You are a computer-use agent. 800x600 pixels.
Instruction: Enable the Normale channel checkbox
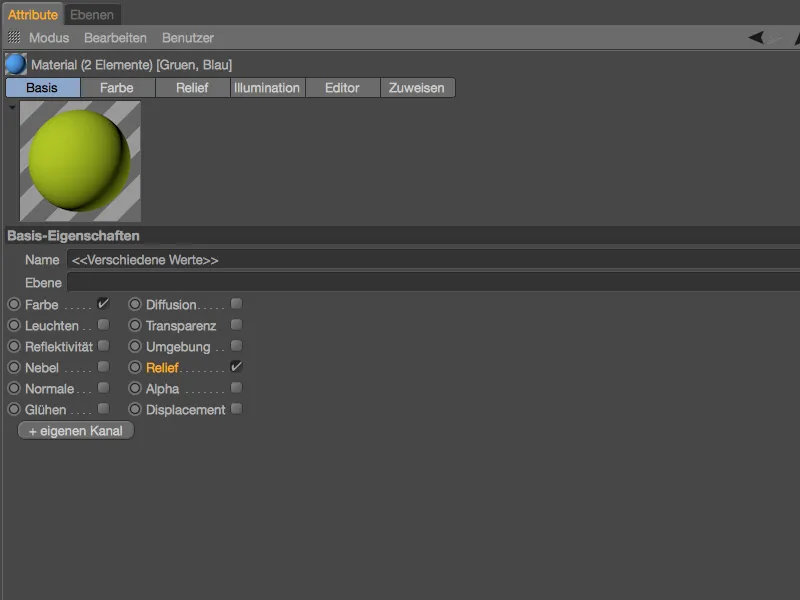tap(103, 387)
